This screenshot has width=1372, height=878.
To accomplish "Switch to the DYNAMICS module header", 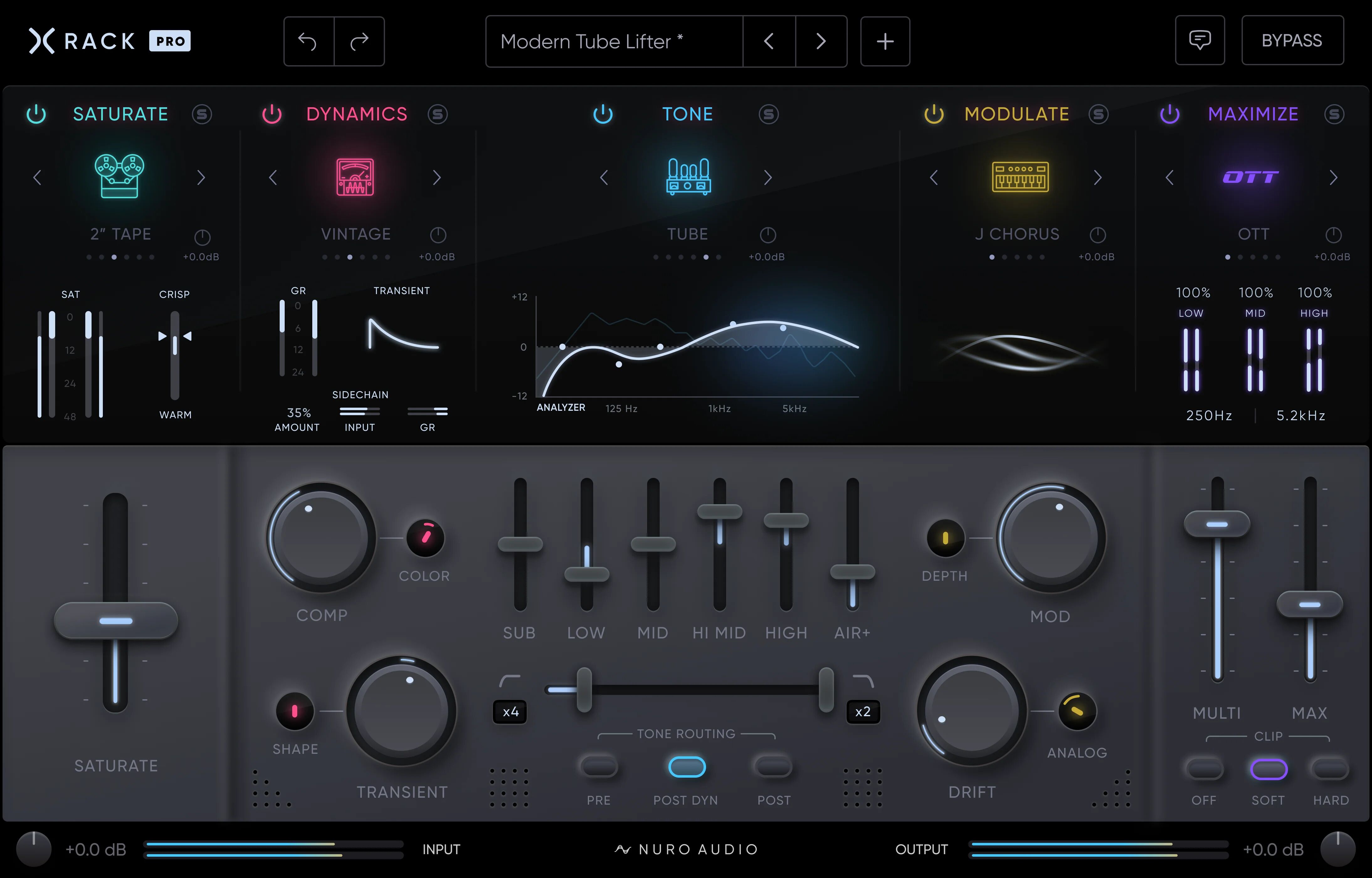I will (x=356, y=114).
